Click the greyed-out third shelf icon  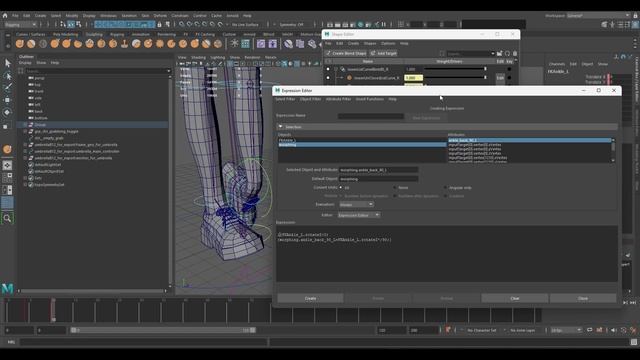click(43, 44)
